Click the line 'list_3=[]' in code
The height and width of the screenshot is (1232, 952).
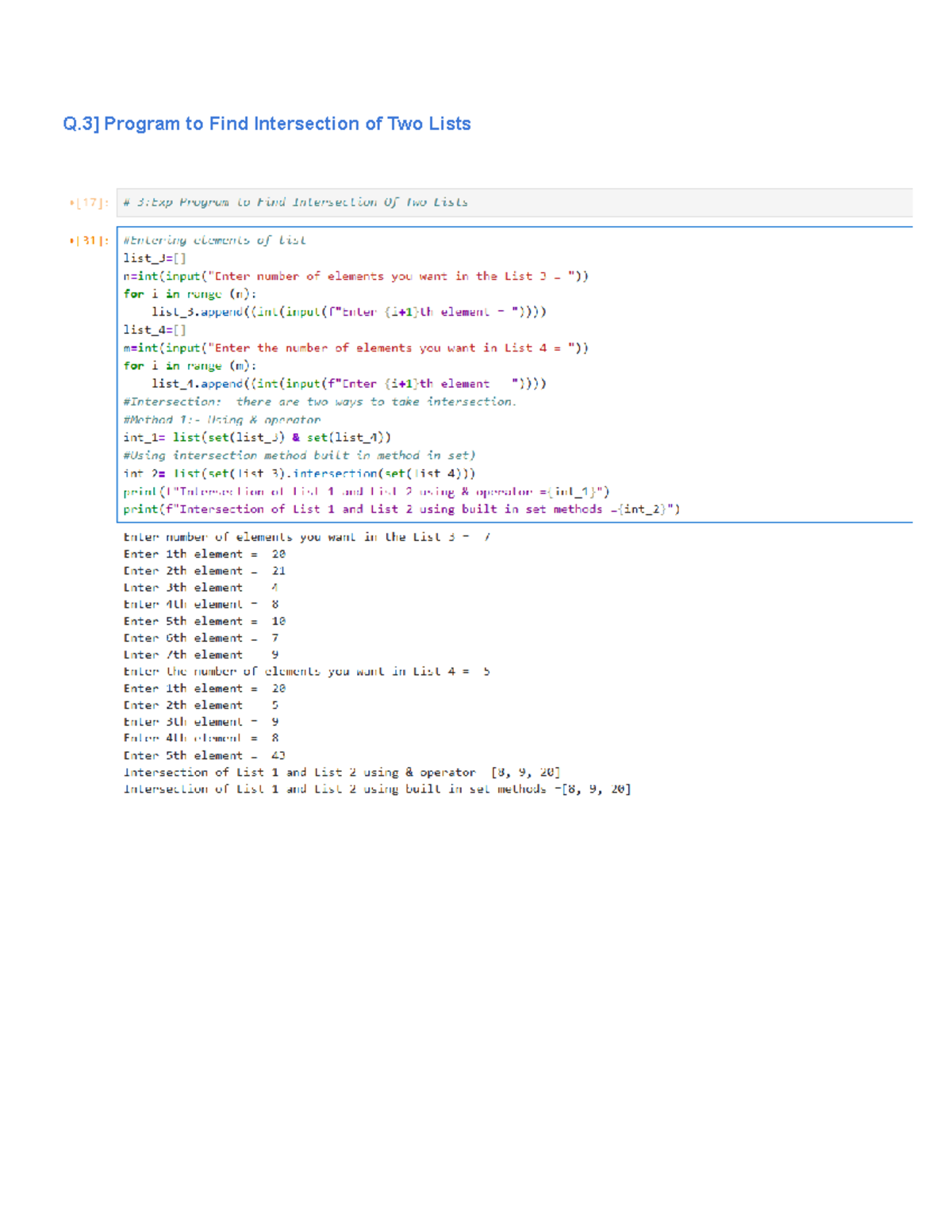coord(155,259)
